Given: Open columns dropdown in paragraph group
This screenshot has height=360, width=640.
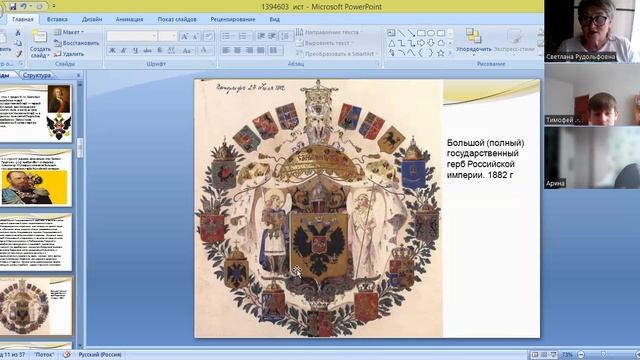Looking at the screenshot, I should (276, 50).
